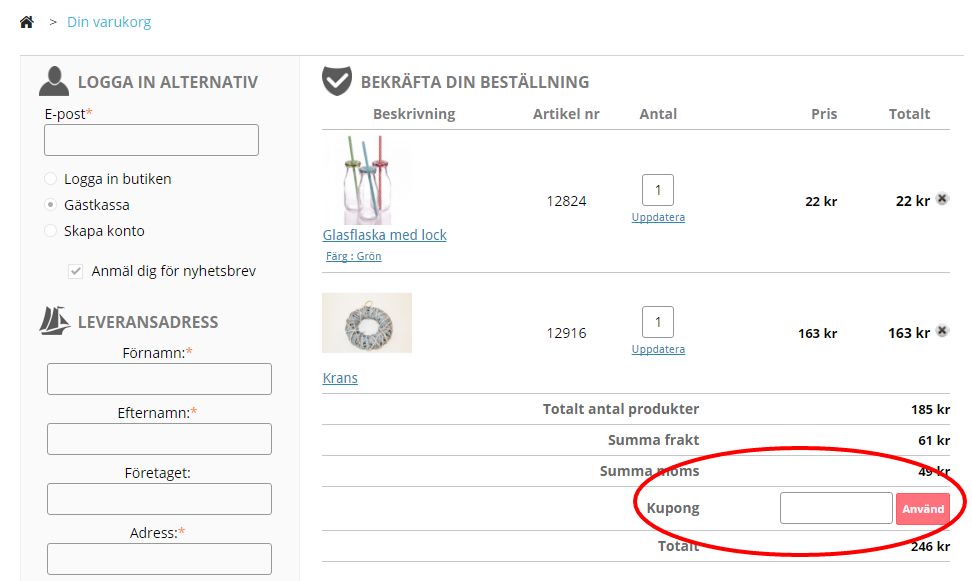Open the Glasflaska med lock product link
This screenshot has width=972, height=581.
pyautogui.click(x=384, y=235)
